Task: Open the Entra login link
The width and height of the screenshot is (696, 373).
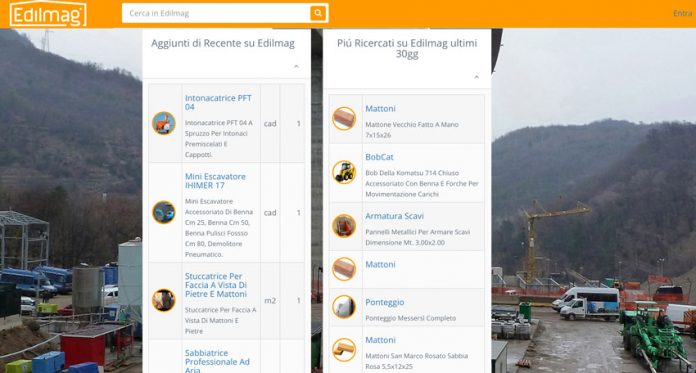Action: [x=682, y=13]
